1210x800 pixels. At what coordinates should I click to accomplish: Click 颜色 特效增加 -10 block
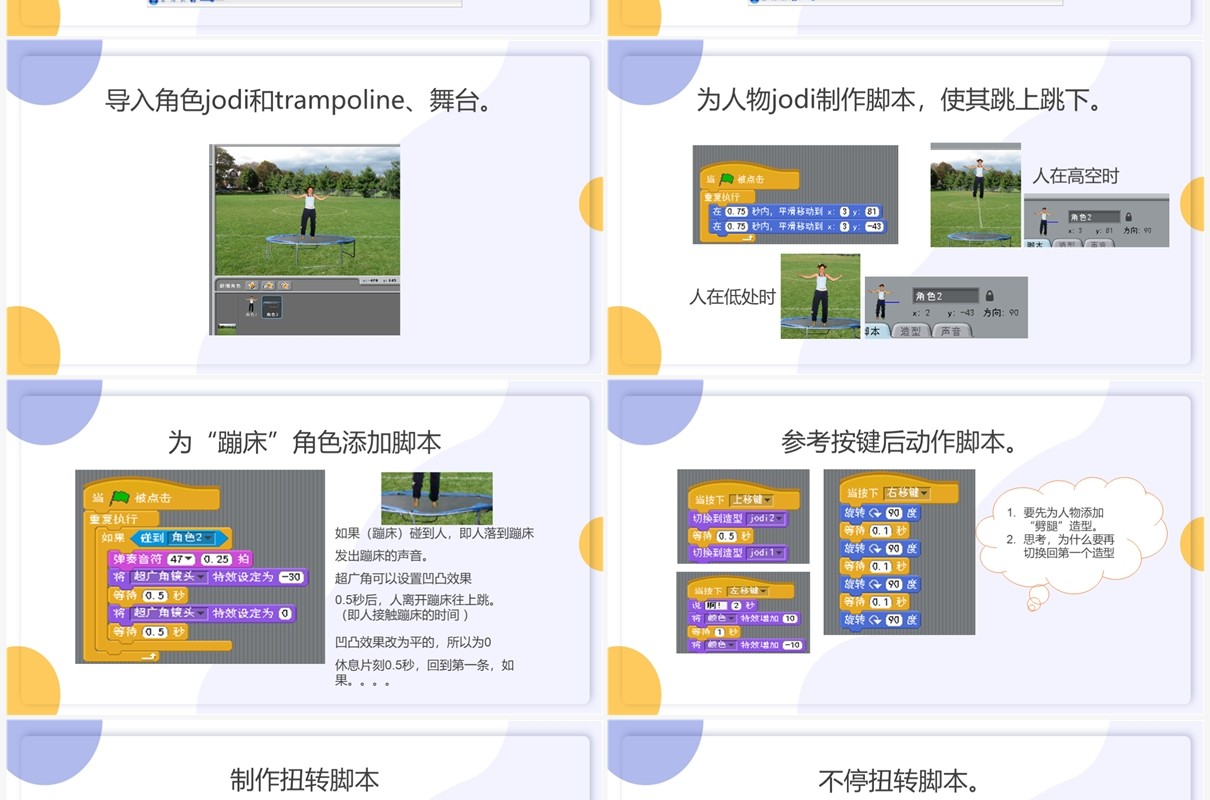click(747, 645)
